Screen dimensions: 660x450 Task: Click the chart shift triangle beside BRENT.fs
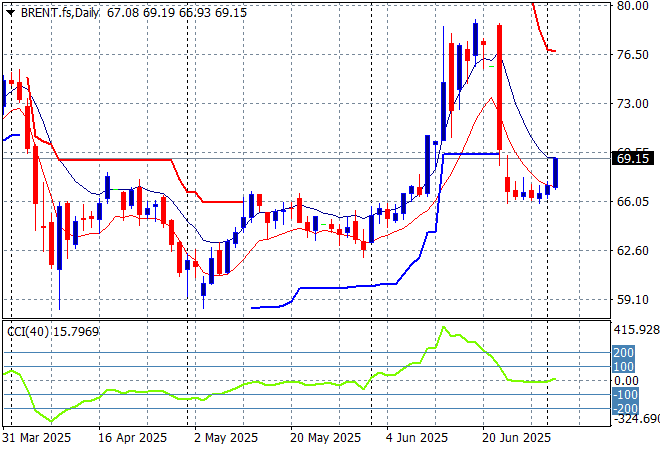coord(7,9)
